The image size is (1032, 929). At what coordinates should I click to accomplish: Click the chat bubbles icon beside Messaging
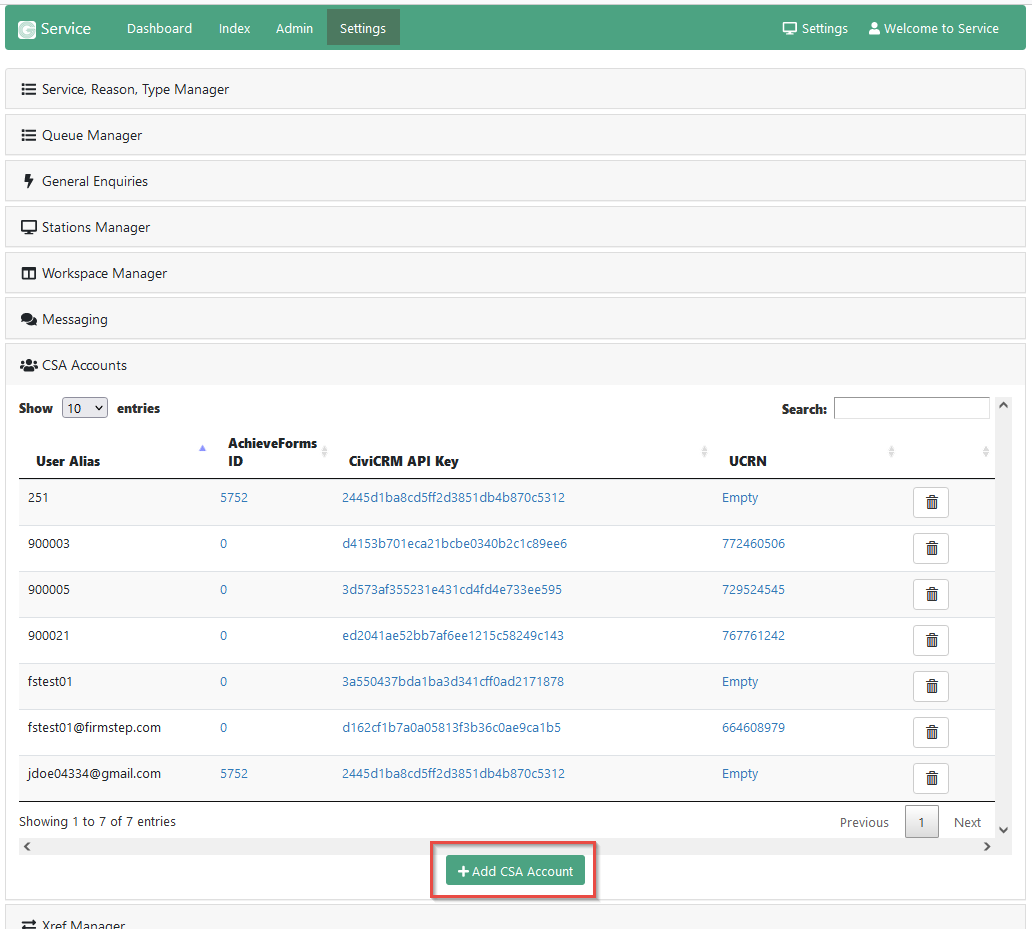tap(28, 319)
